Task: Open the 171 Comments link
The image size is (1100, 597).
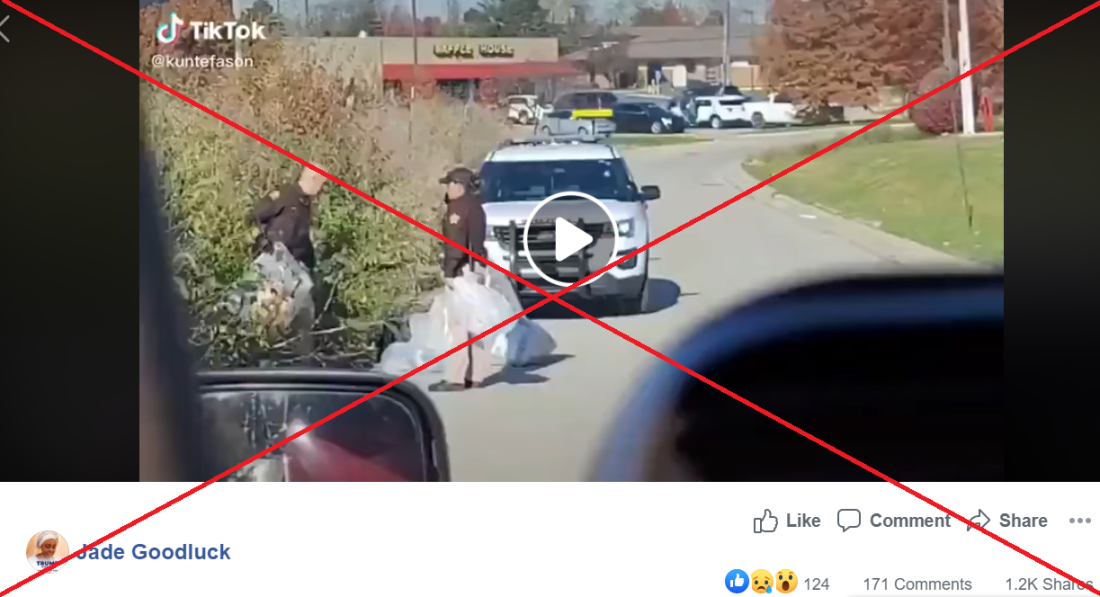Action: tap(917, 584)
